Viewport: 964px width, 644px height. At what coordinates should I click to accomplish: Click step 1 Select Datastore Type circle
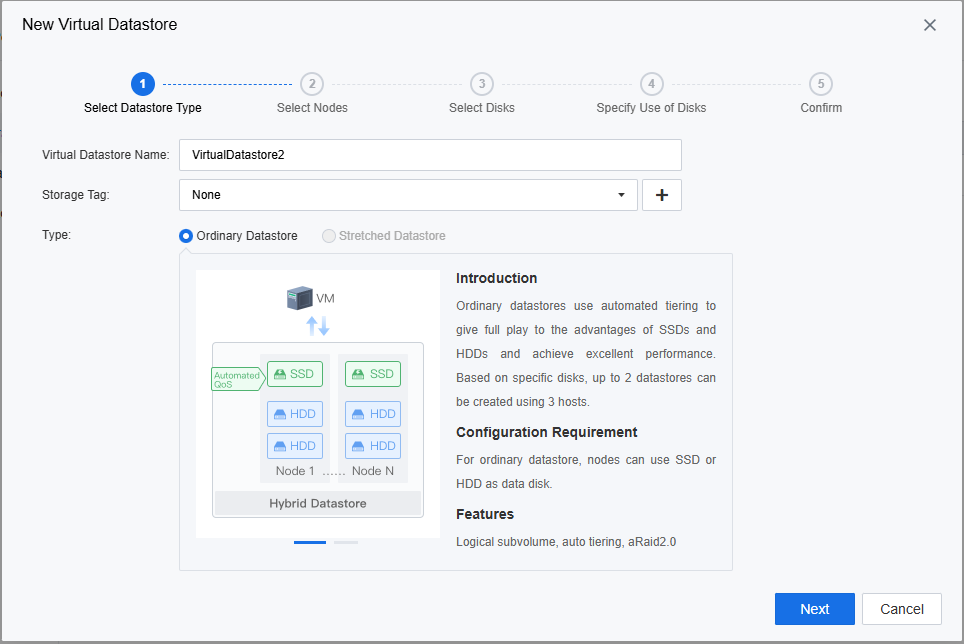(x=143, y=84)
